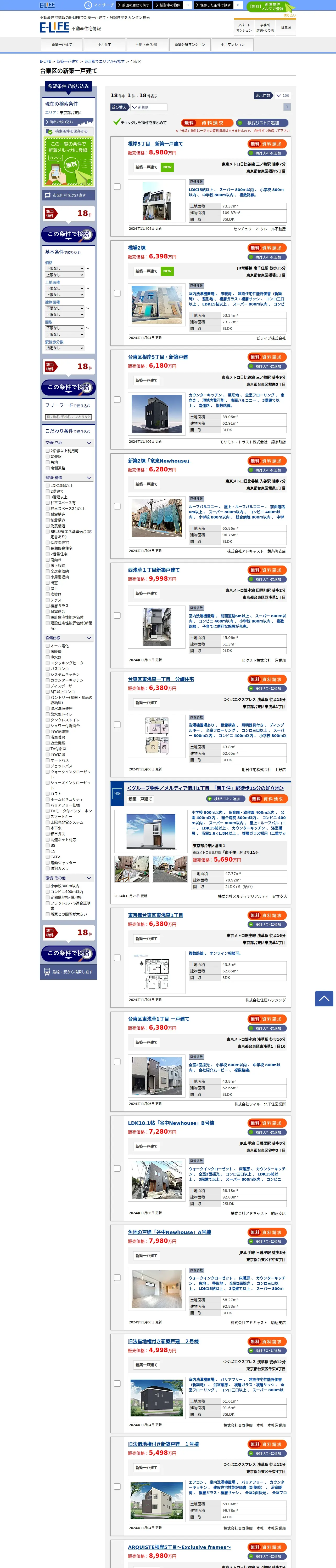This screenshot has width=336, height=1568.
Task: Request 資料請求 for LDK18.1帖「谷中Newhouse」B号棟
Action: 268,1123
